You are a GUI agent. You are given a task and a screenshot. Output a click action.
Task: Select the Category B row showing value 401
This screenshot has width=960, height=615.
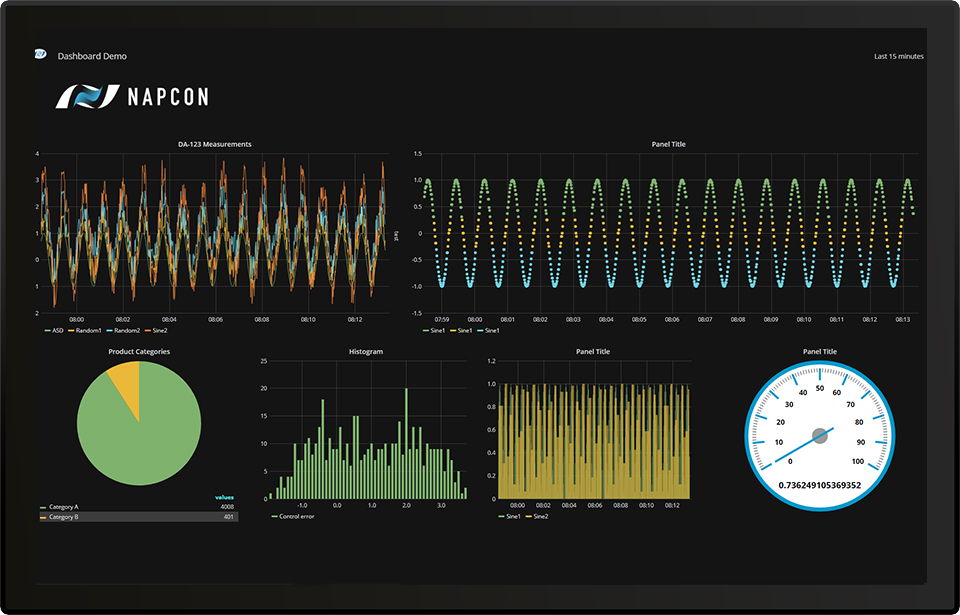[x=140, y=516]
